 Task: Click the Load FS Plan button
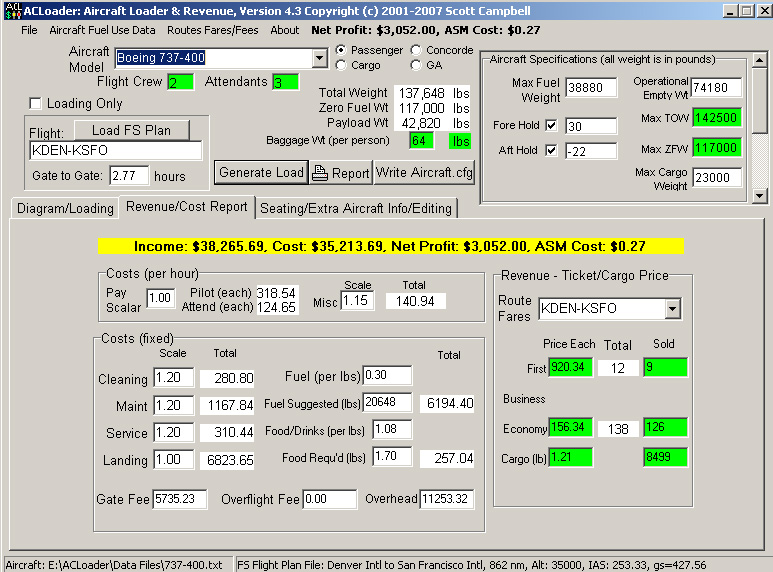131,130
